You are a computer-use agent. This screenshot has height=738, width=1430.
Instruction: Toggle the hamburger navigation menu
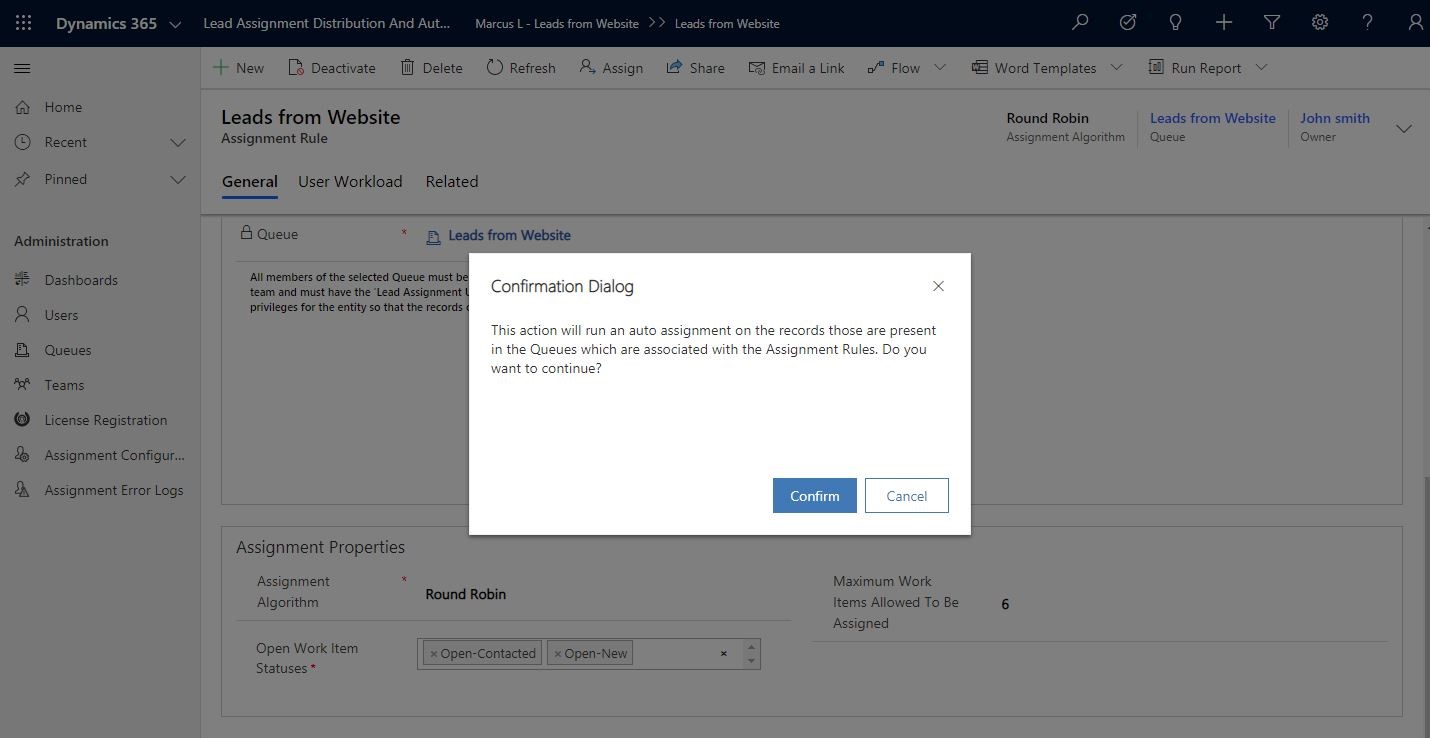tap(22, 68)
